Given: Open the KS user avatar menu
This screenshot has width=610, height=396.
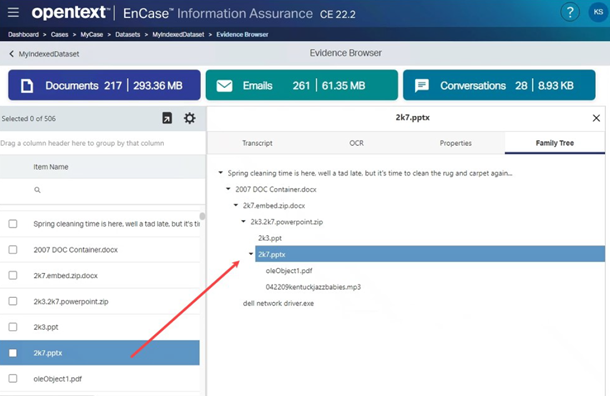Looking at the screenshot, I should [x=598, y=12].
